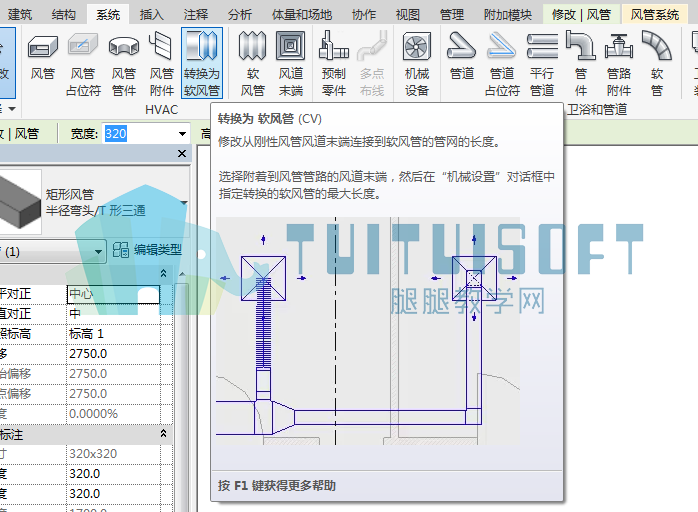This screenshot has height=512, width=698.
Task: Switch to the 注释 ribbon tab
Action: 195,15
